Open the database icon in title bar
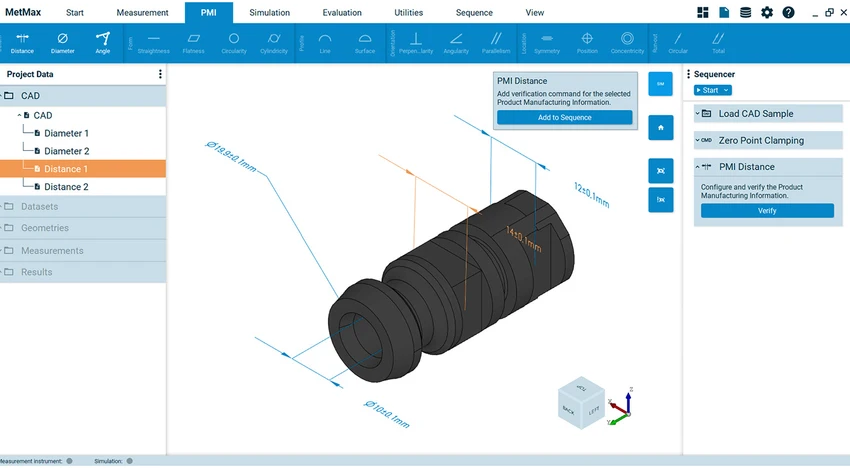The height and width of the screenshot is (470, 850). click(745, 12)
